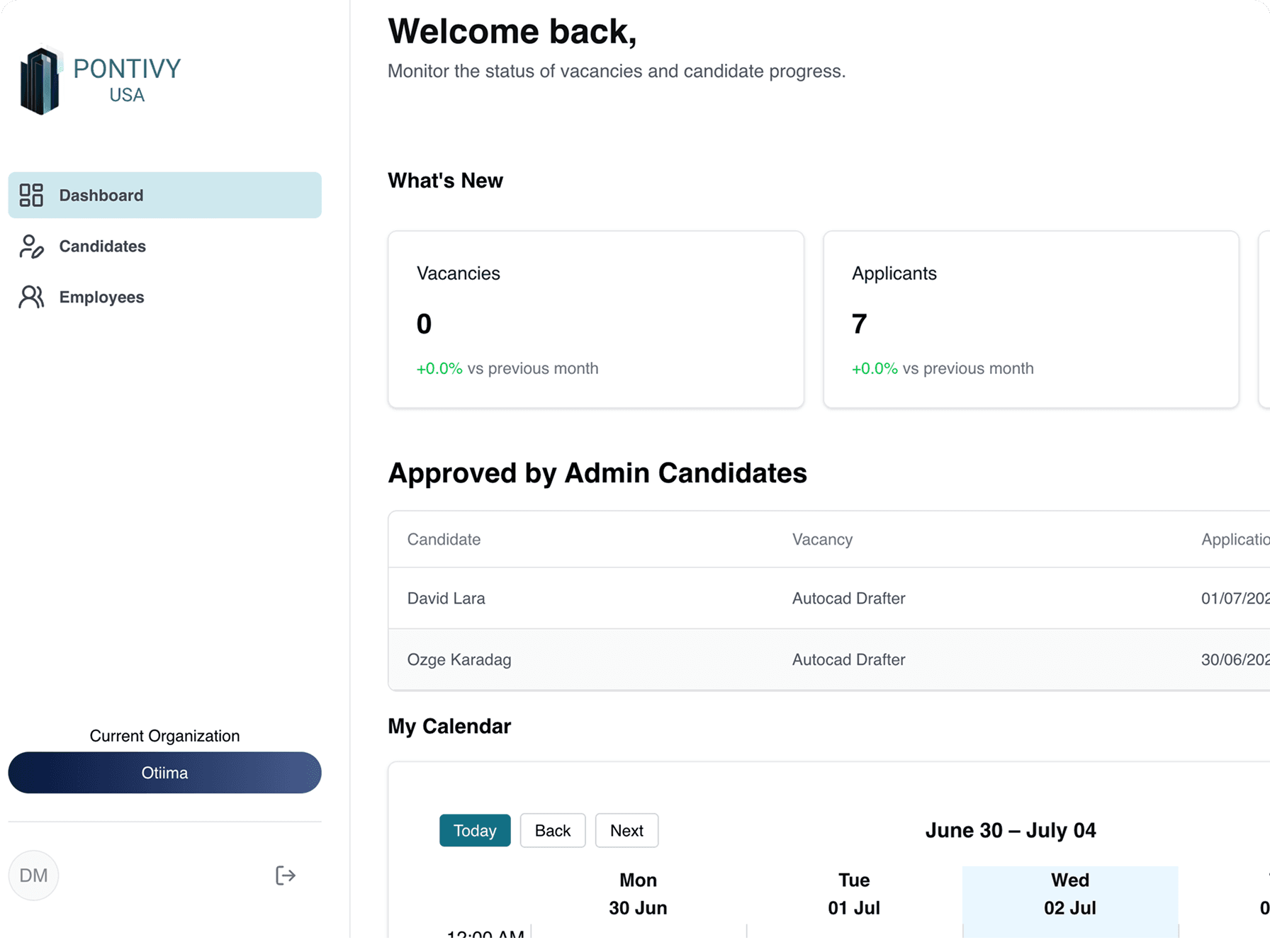
Task: Click the Candidate column header
Action: point(444,540)
